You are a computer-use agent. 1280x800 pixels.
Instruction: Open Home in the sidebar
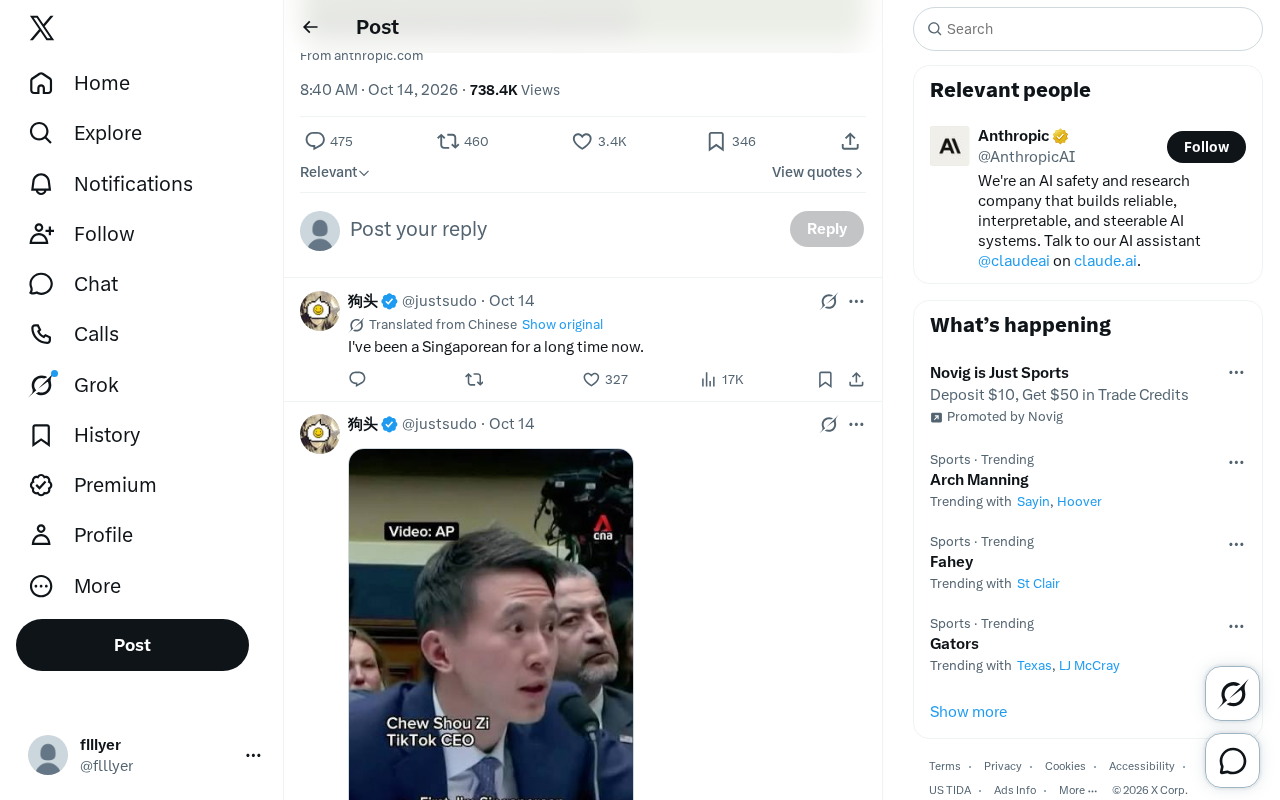(80, 83)
